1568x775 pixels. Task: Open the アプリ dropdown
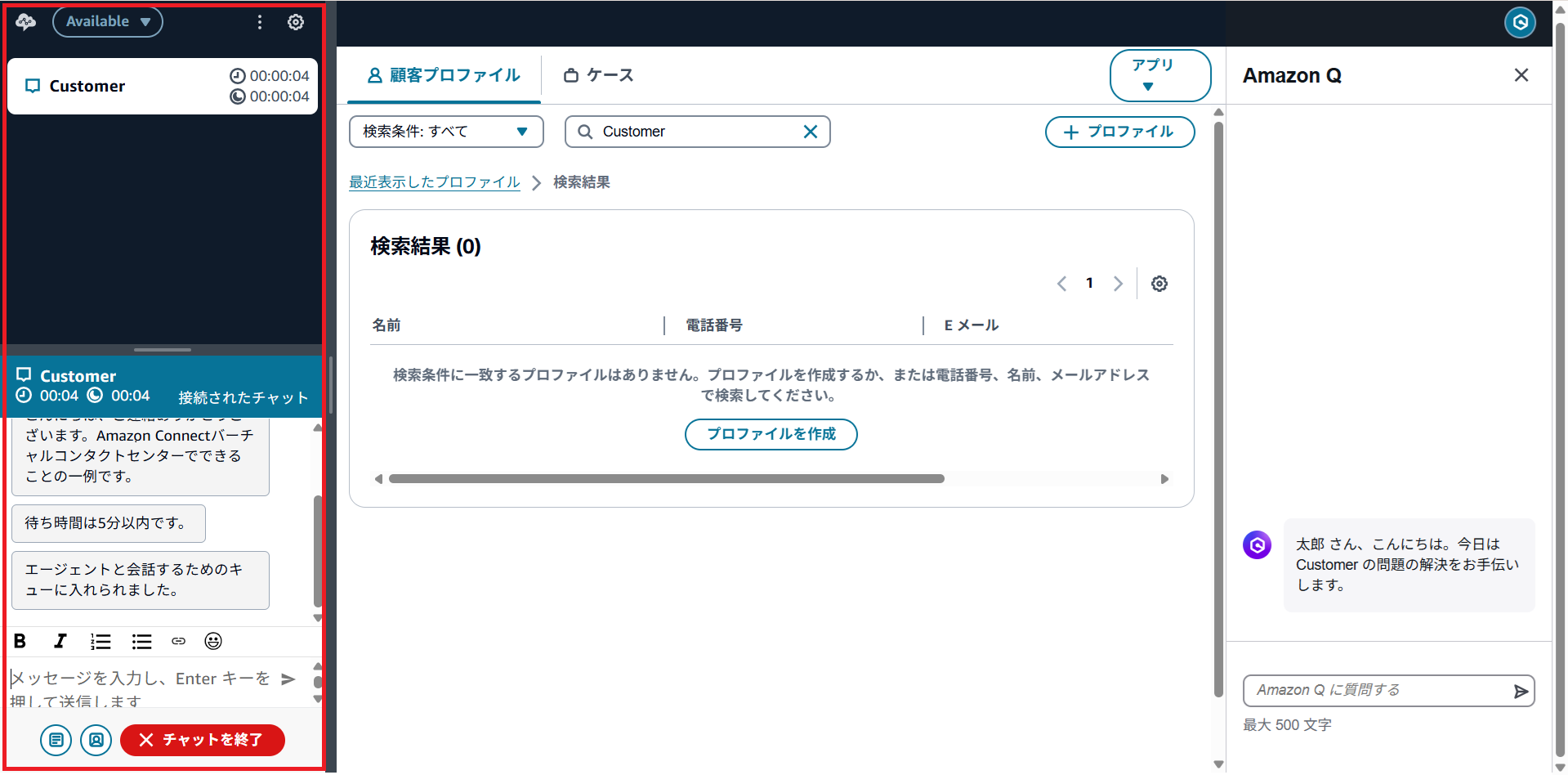pyautogui.click(x=1159, y=75)
